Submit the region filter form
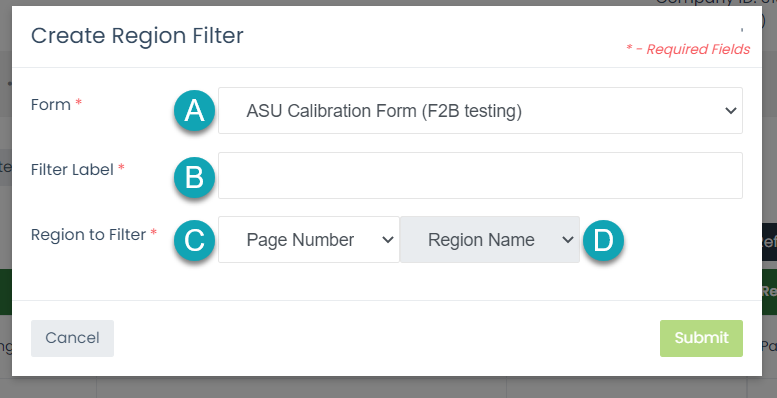Viewport: 777px width, 398px height. 701,338
